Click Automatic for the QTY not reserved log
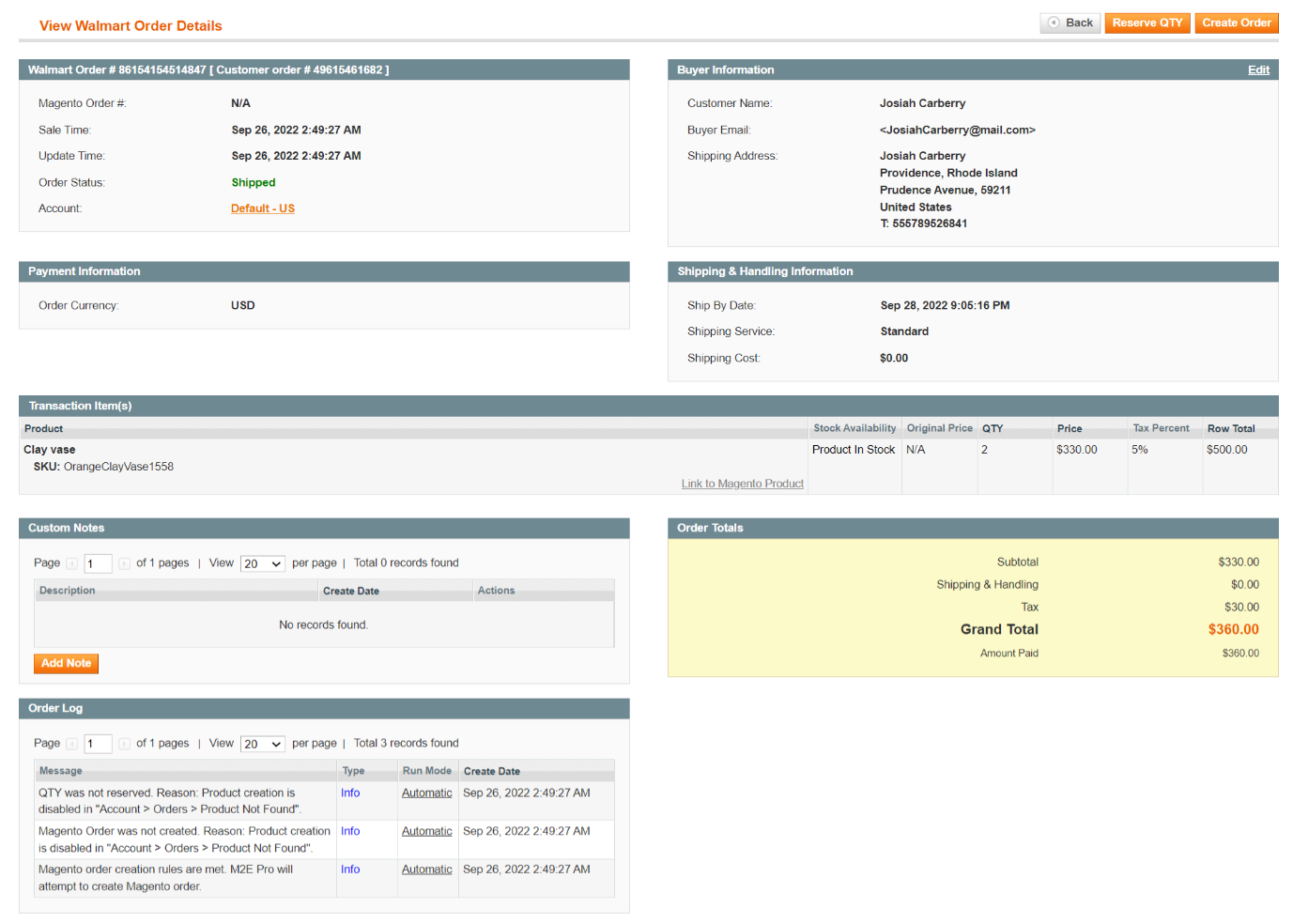Image resolution: width=1293 pixels, height=924 pixels. point(427,793)
